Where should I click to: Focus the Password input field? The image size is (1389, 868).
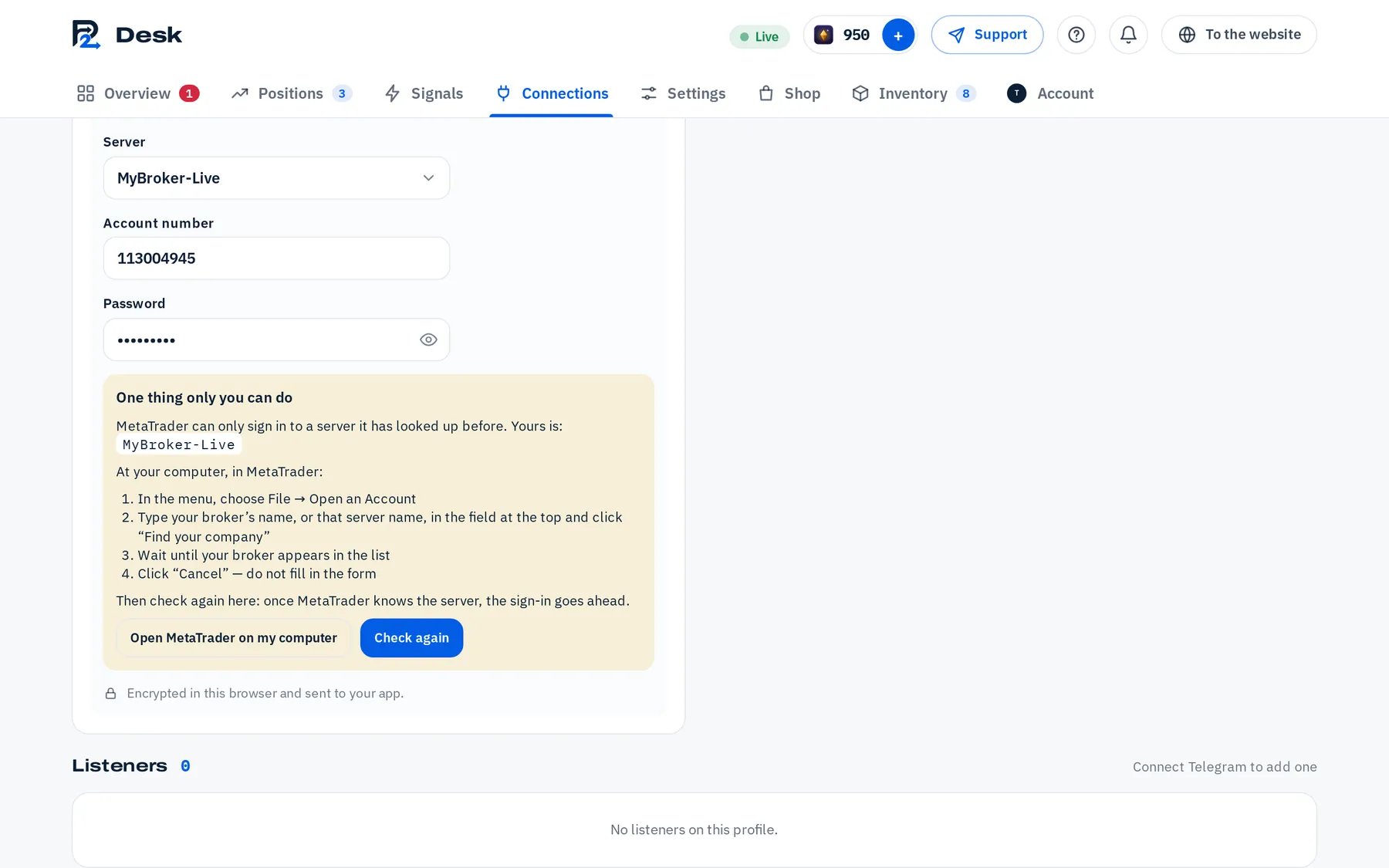coord(276,339)
